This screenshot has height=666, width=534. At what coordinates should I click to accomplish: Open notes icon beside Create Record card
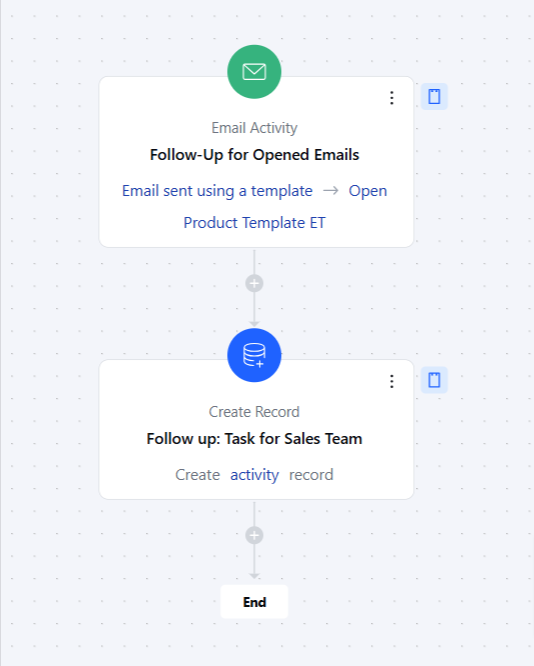coord(434,380)
